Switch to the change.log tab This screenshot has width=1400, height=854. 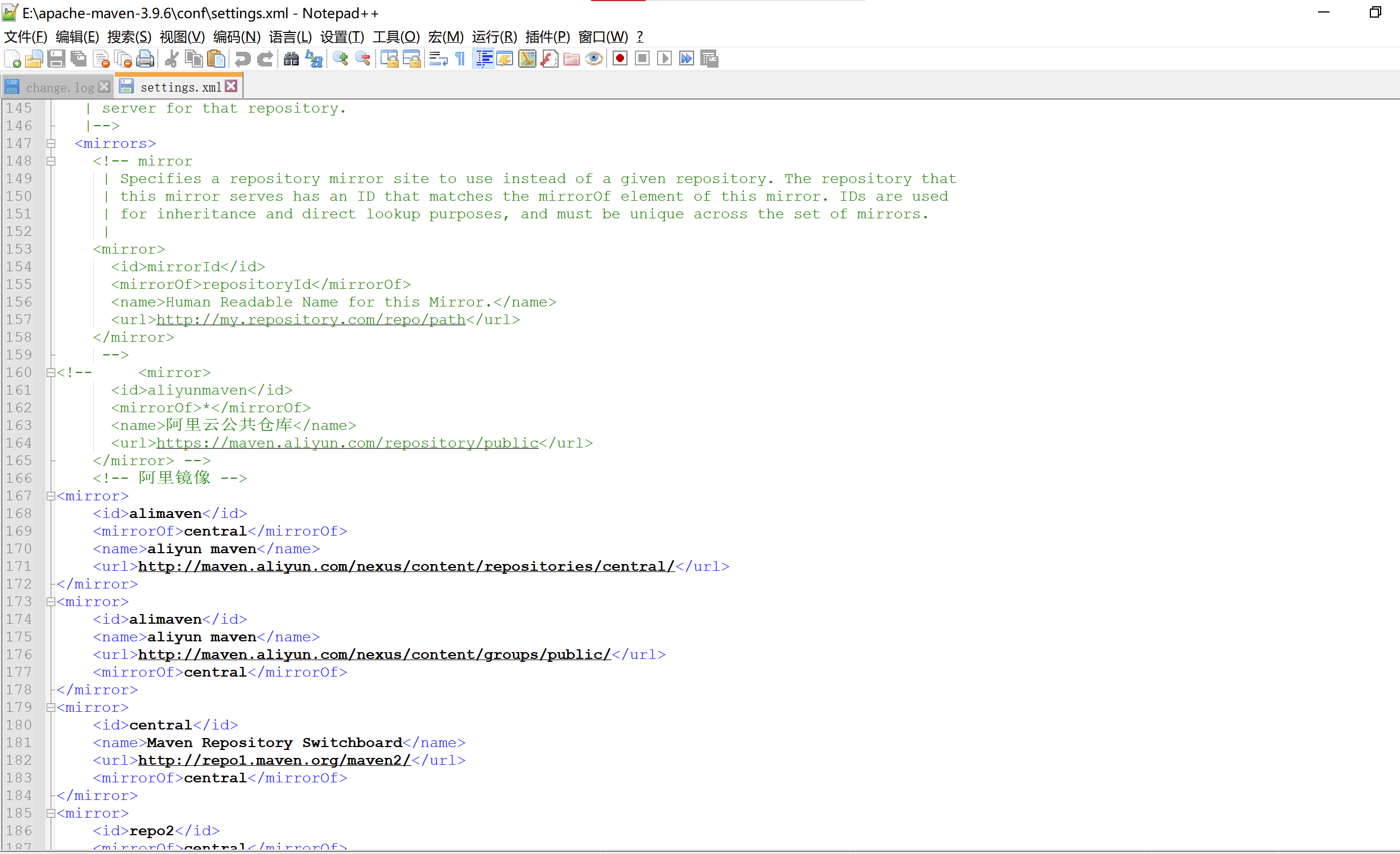59,88
